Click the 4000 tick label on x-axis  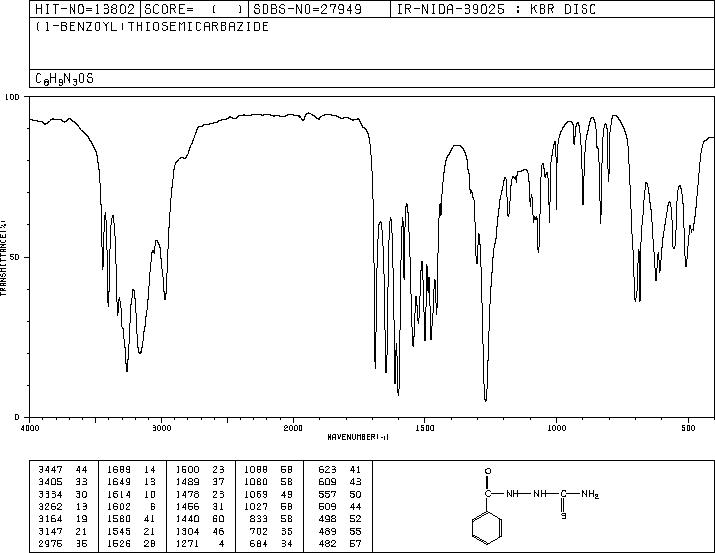(x=30, y=427)
